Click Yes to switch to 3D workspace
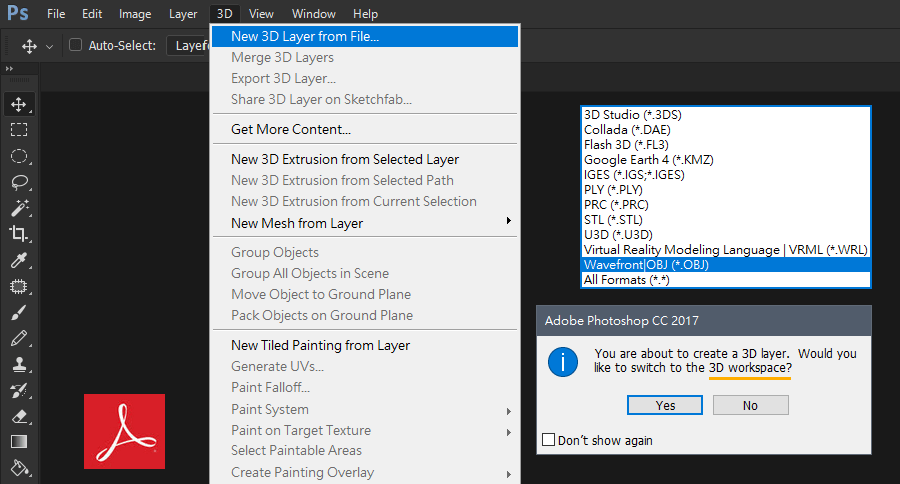The image size is (900, 484). tap(665, 405)
